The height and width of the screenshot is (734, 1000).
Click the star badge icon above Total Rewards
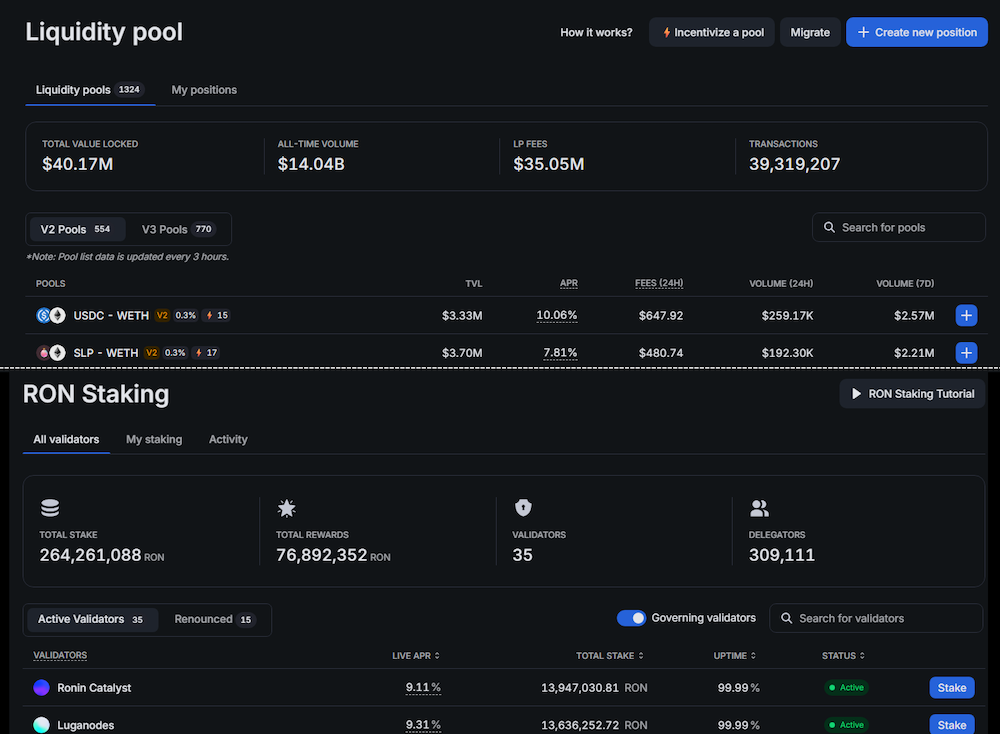pyautogui.click(x=287, y=508)
